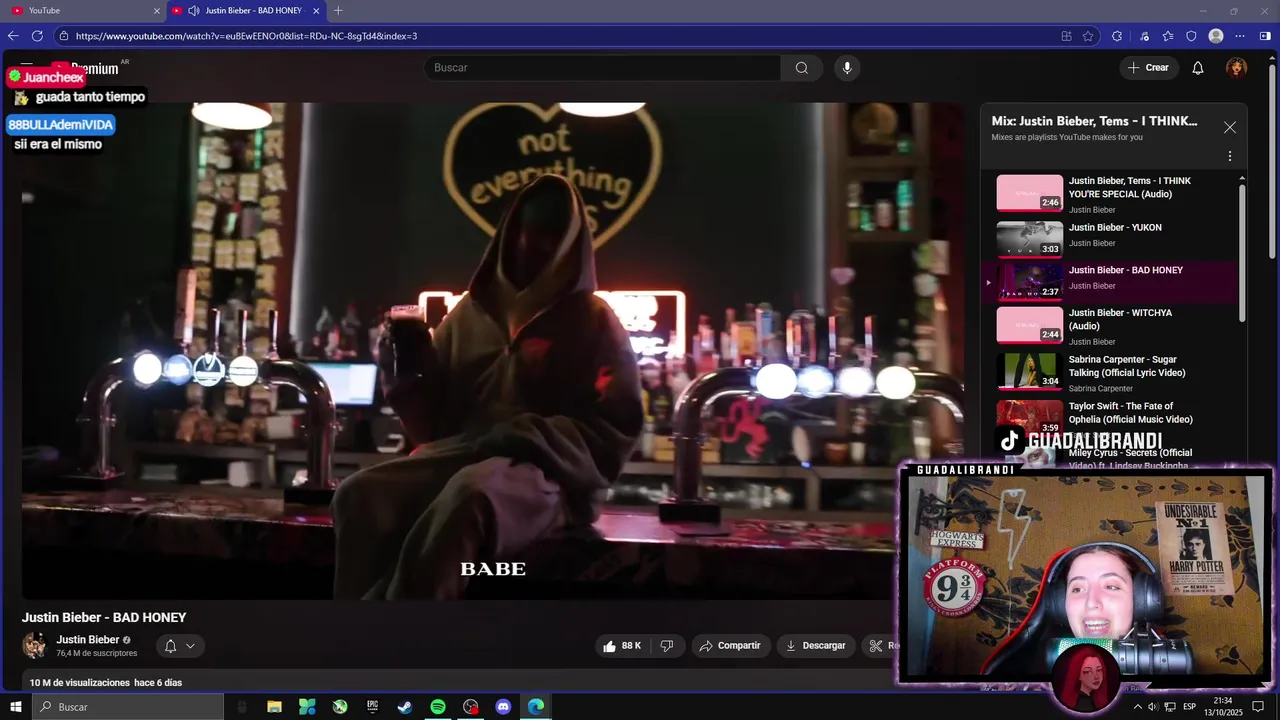Open the favorites list icon in toolbar
Screen dimensions: 1280x720
coord(1168,36)
